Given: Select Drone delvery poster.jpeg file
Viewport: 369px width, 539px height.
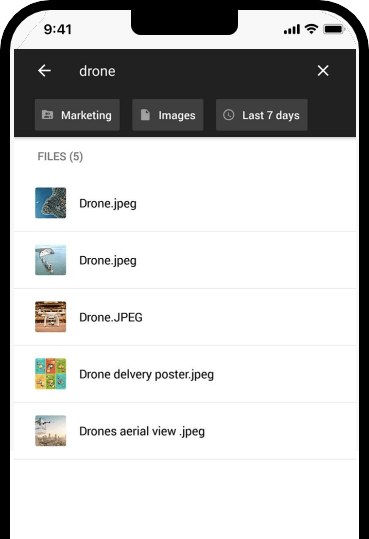Looking at the screenshot, I should pyautogui.click(x=185, y=374).
